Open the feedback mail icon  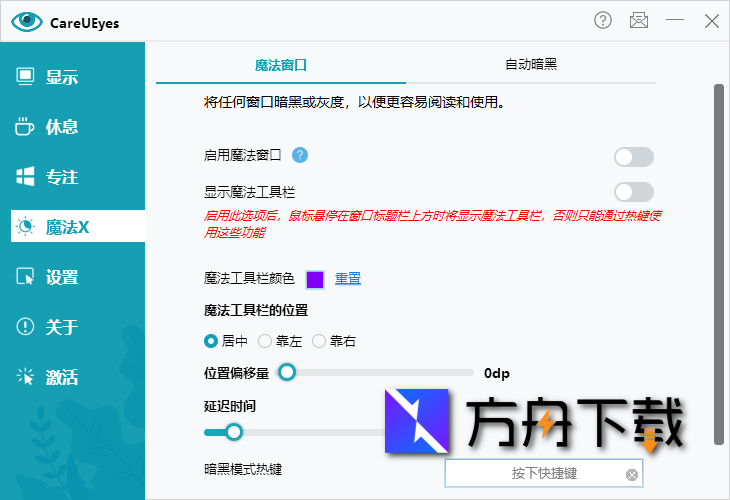coord(639,20)
